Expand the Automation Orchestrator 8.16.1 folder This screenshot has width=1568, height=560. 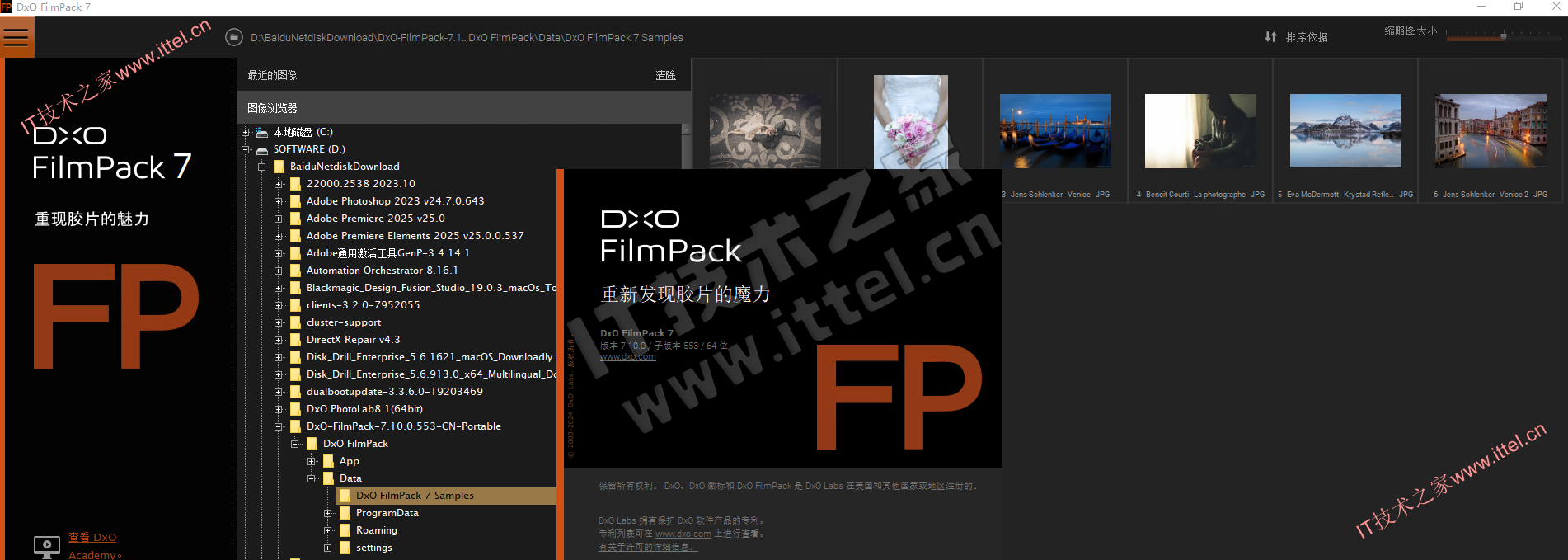click(279, 271)
